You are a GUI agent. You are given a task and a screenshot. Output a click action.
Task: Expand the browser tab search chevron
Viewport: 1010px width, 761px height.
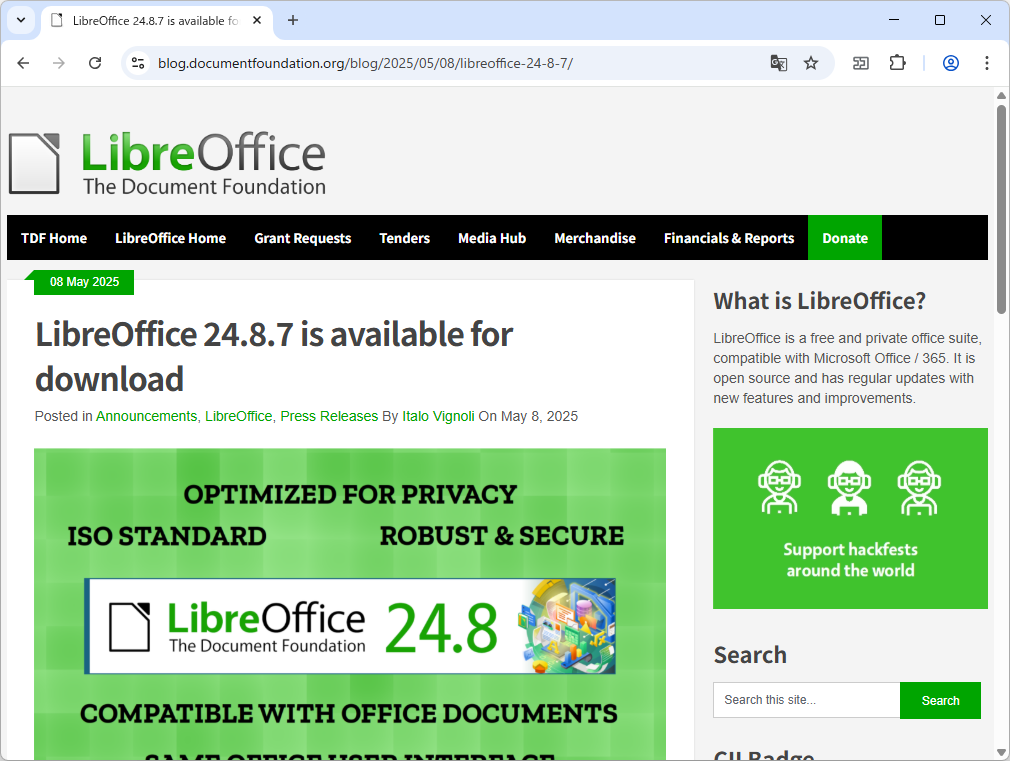click(20, 20)
